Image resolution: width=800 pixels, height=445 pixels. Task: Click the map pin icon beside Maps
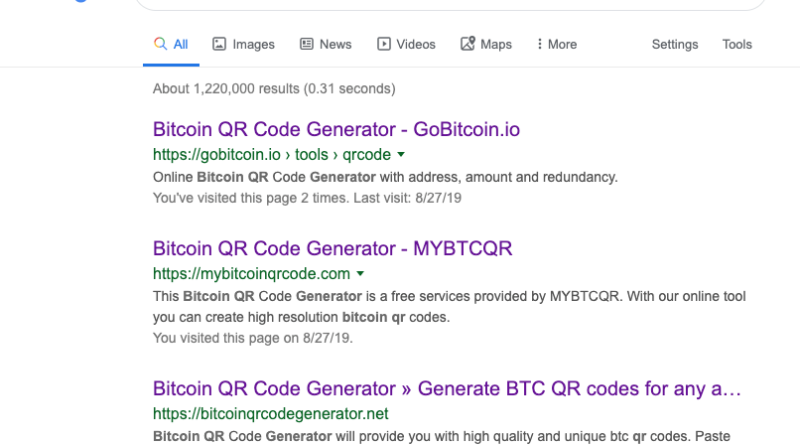[467, 43]
